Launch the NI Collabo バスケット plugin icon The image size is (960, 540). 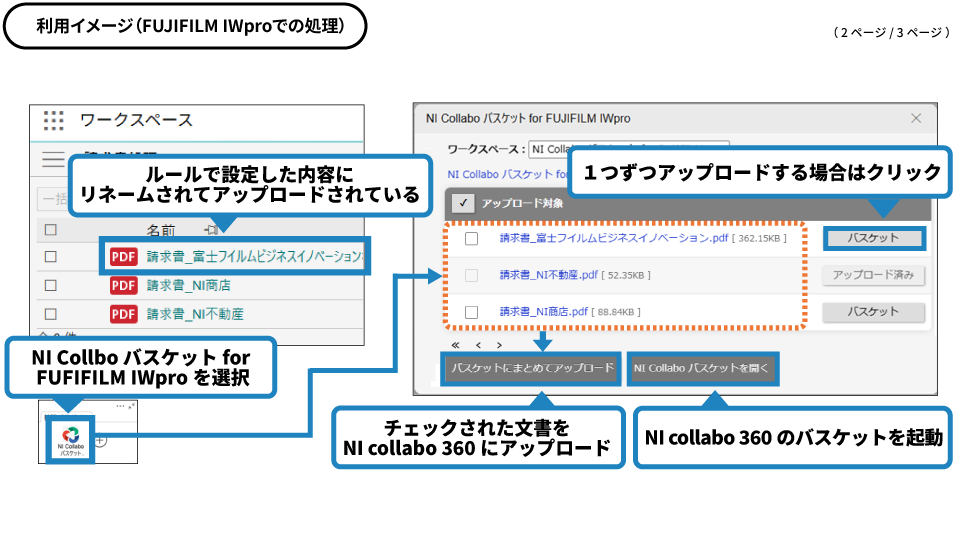click(70, 441)
